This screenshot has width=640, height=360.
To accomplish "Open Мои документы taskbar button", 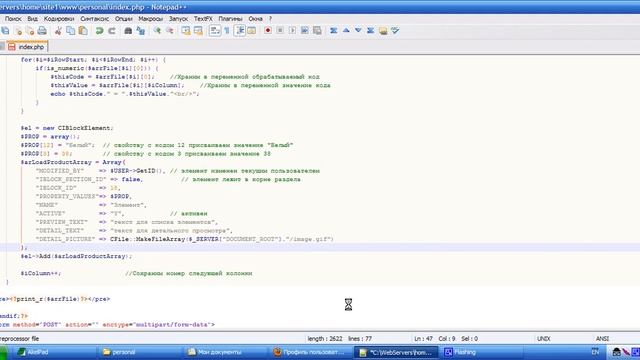I will pos(226,352).
